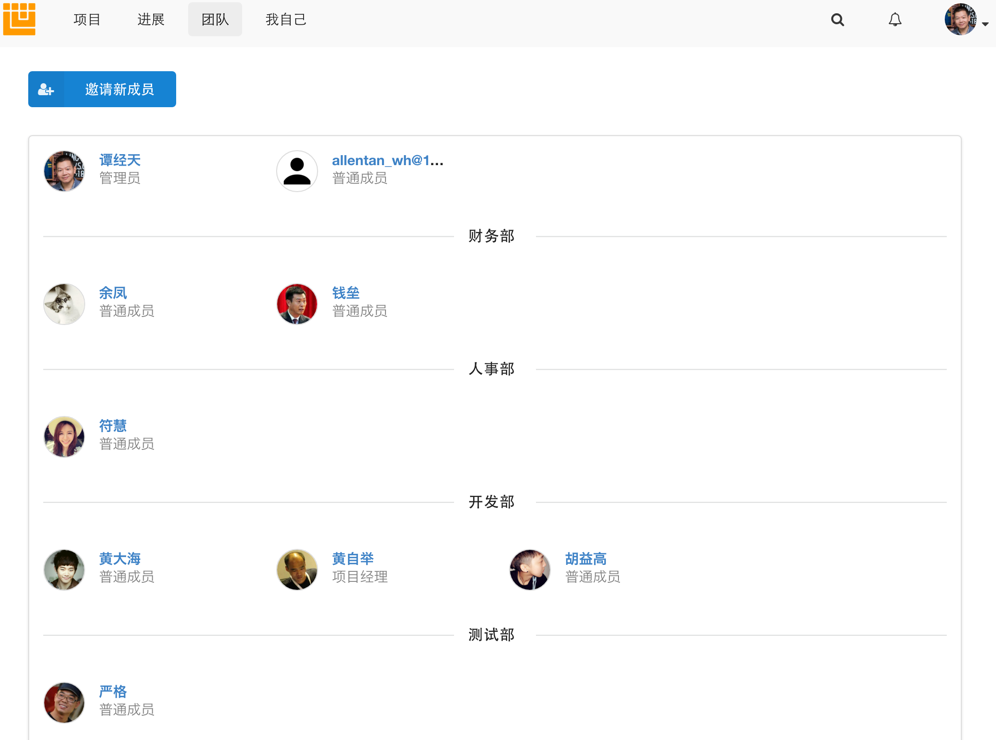This screenshot has height=740, width=996.
Task: Select the 团队 navigation item
Action: point(215,19)
